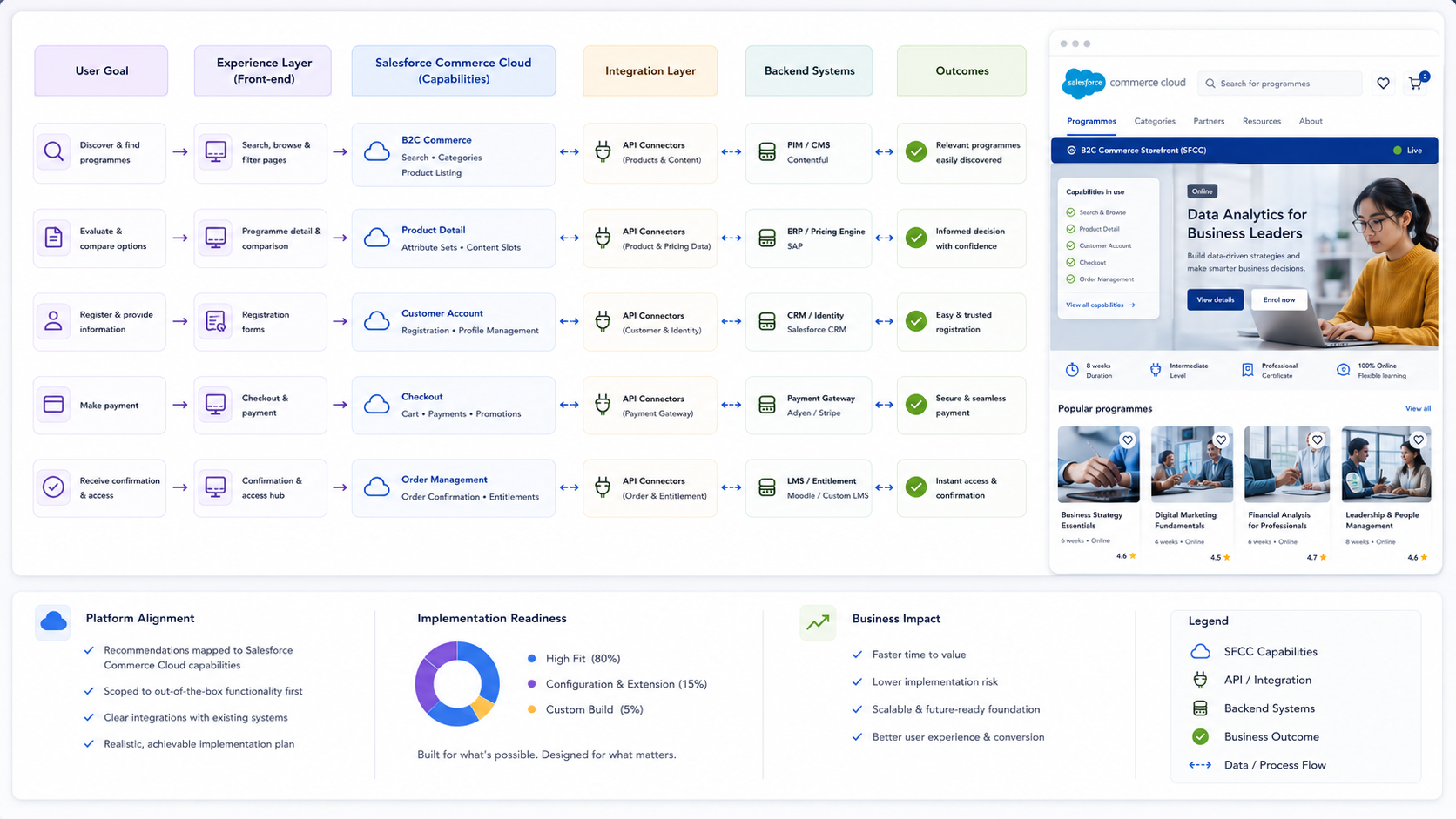Open the View all capabilities link
Viewport: 1456px width, 819px height.
1101,305
